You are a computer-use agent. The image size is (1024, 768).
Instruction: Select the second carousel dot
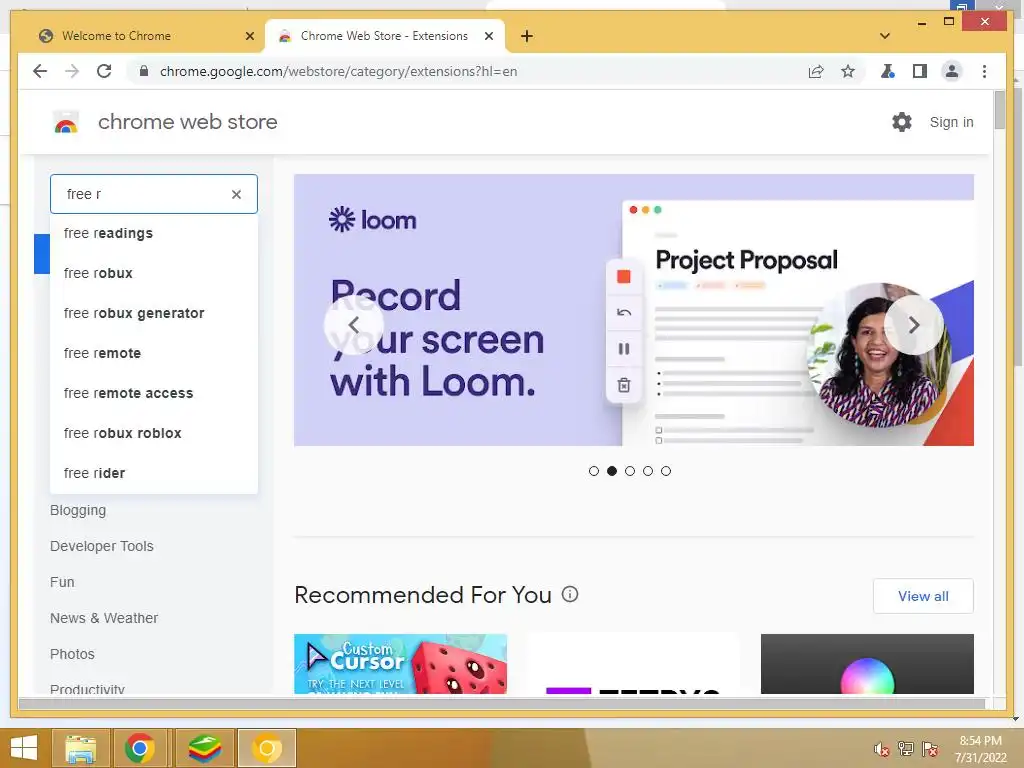click(612, 471)
